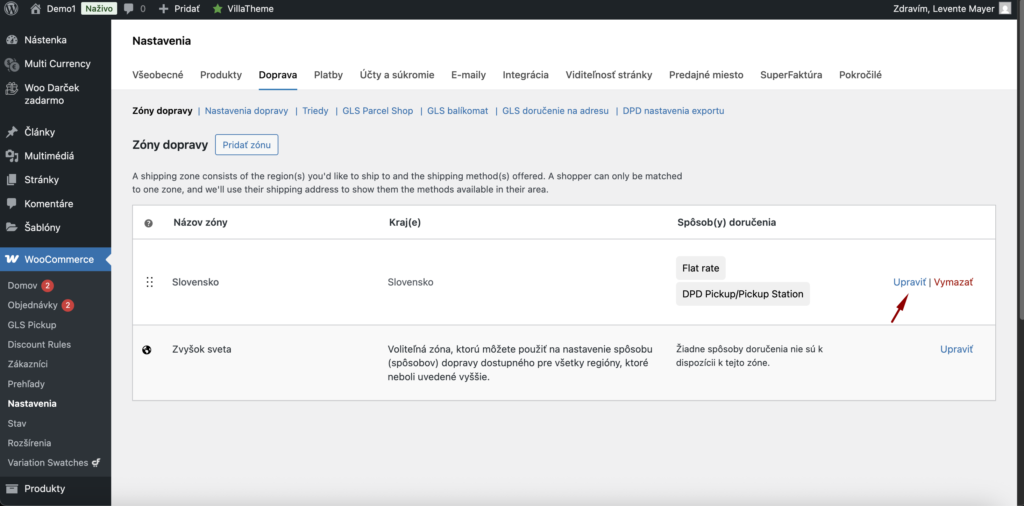Click the drag handle for Slovensko zone
The height and width of the screenshot is (506, 1024).
pos(149,283)
